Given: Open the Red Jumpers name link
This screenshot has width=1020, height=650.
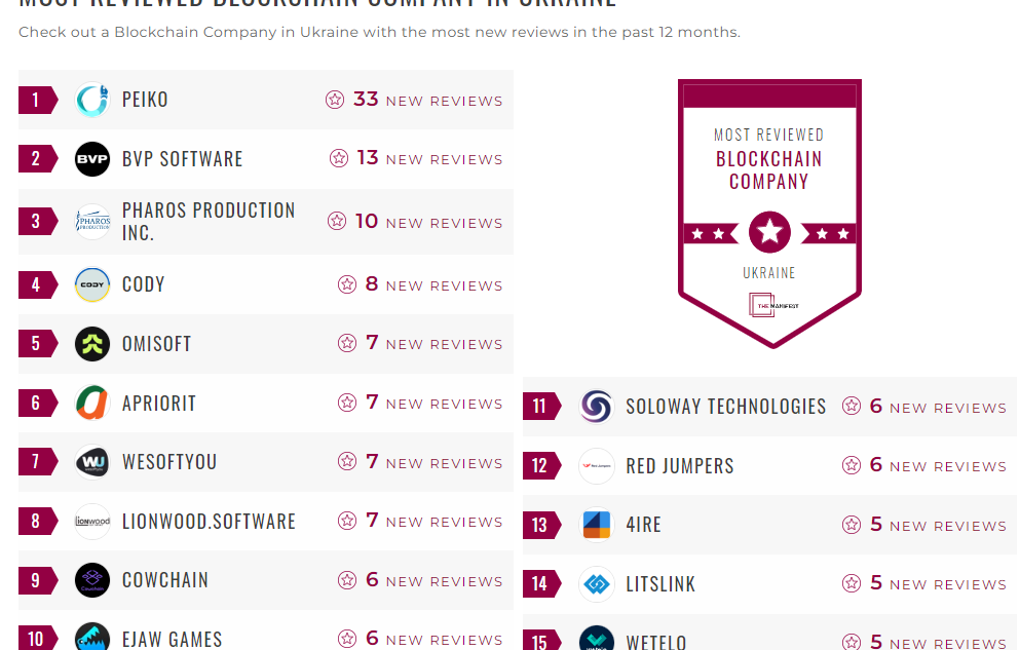Looking at the screenshot, I should (x=680, y=466).
